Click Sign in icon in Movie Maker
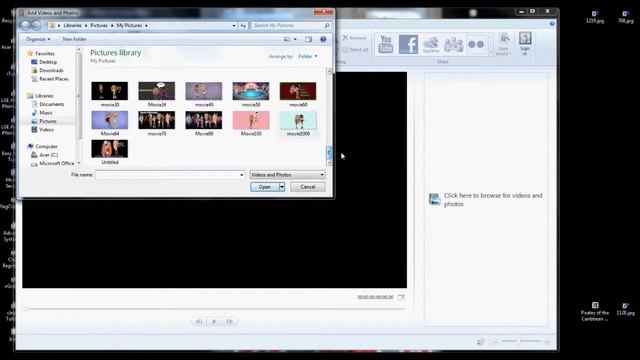This screenshot has height=360, width=640. (525, 44)
